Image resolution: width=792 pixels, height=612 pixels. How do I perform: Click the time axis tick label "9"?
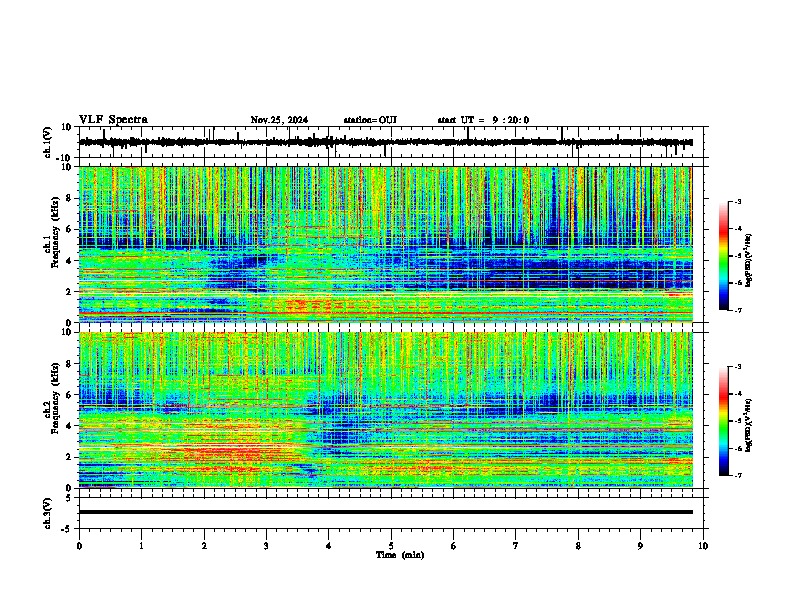coord(640,546)
